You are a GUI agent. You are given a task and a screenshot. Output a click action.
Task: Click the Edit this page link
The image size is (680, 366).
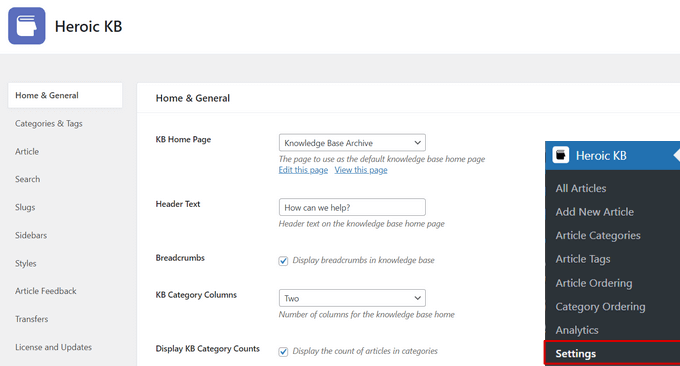coord(303,170)
